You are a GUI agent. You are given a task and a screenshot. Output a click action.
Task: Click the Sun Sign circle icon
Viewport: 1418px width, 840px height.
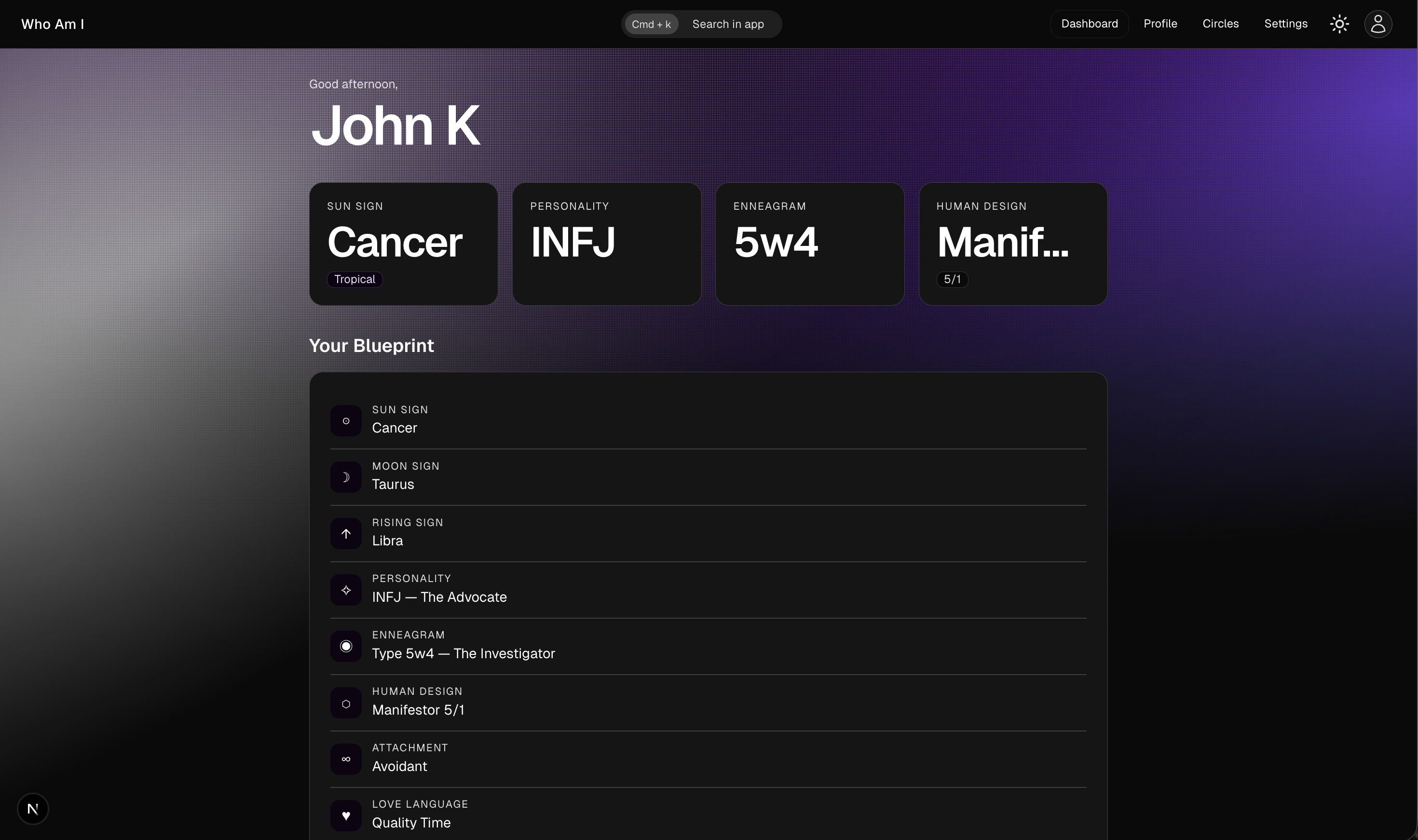click(x=346, y=420)
